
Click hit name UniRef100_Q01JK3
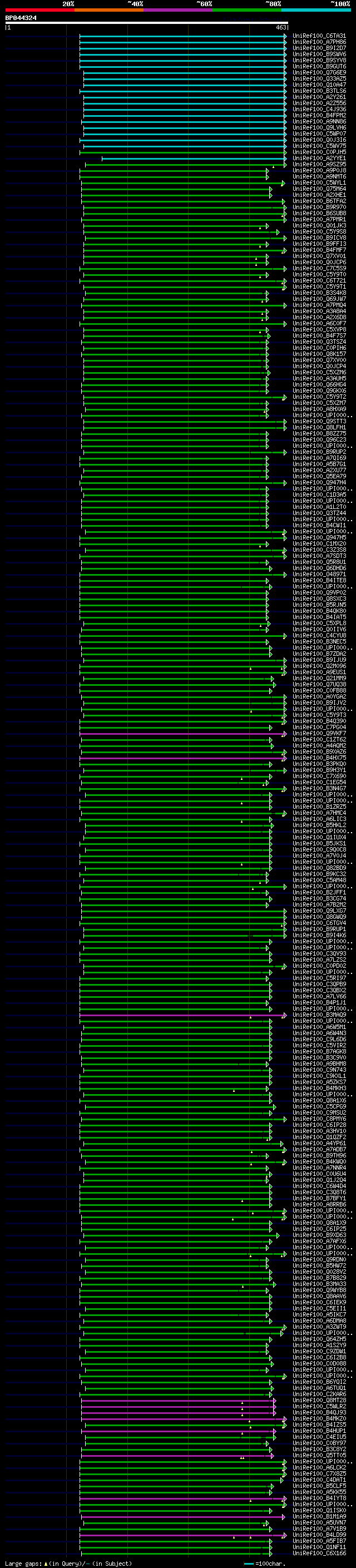[x=319, y=226]
